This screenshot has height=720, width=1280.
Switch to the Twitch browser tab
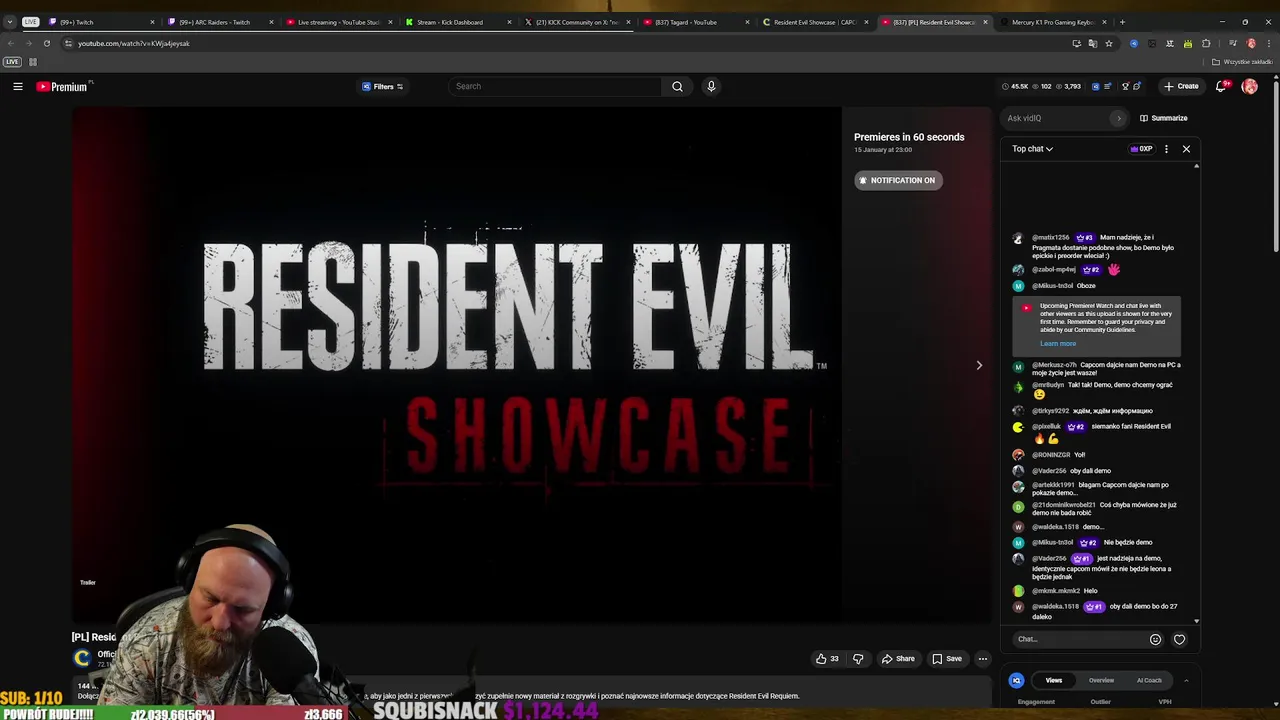coord(100,22)
